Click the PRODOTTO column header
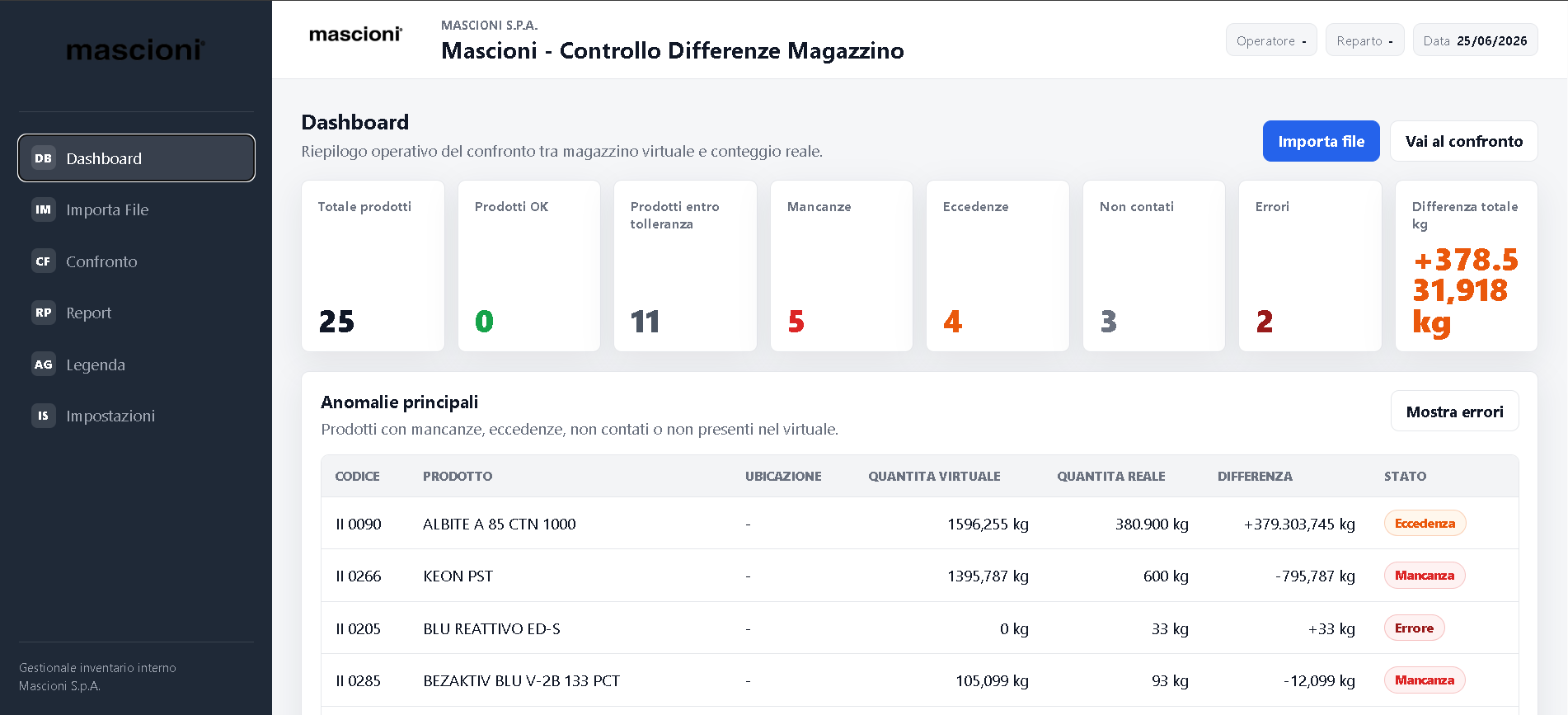 (x=458, y=477)
